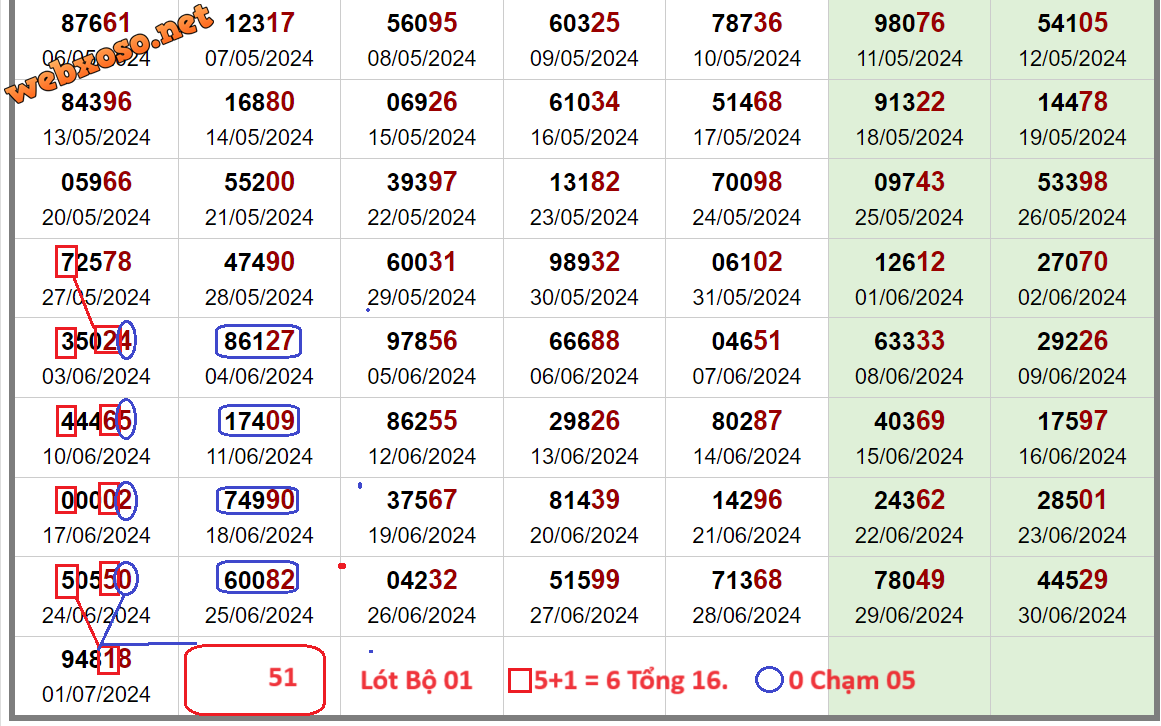Select the number 50550
This screenshot has height=726, width=1161.
pos(96,580)
